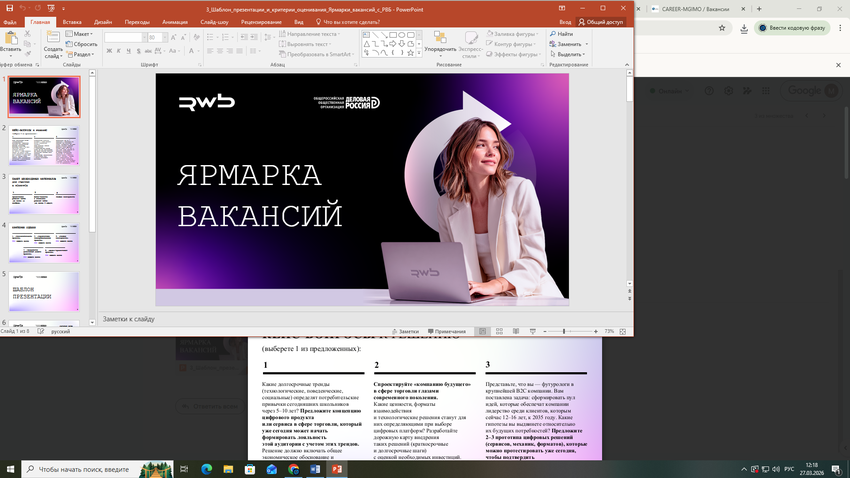Start slideshow from beginning via quick access toolbar
Viewport: 850px width, 478px height.
point(51,9)
